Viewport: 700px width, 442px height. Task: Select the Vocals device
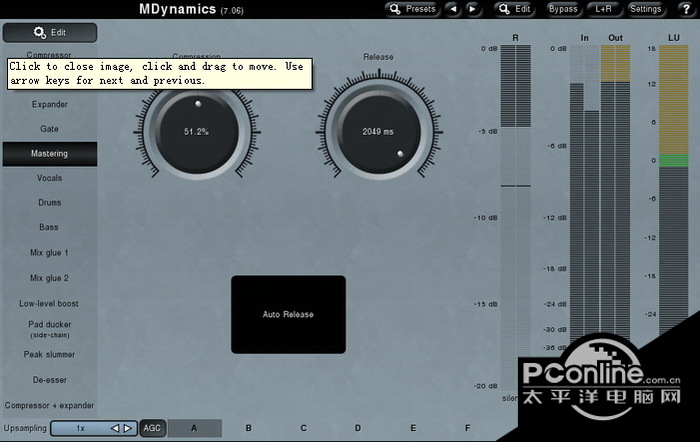tap(50, 178)
